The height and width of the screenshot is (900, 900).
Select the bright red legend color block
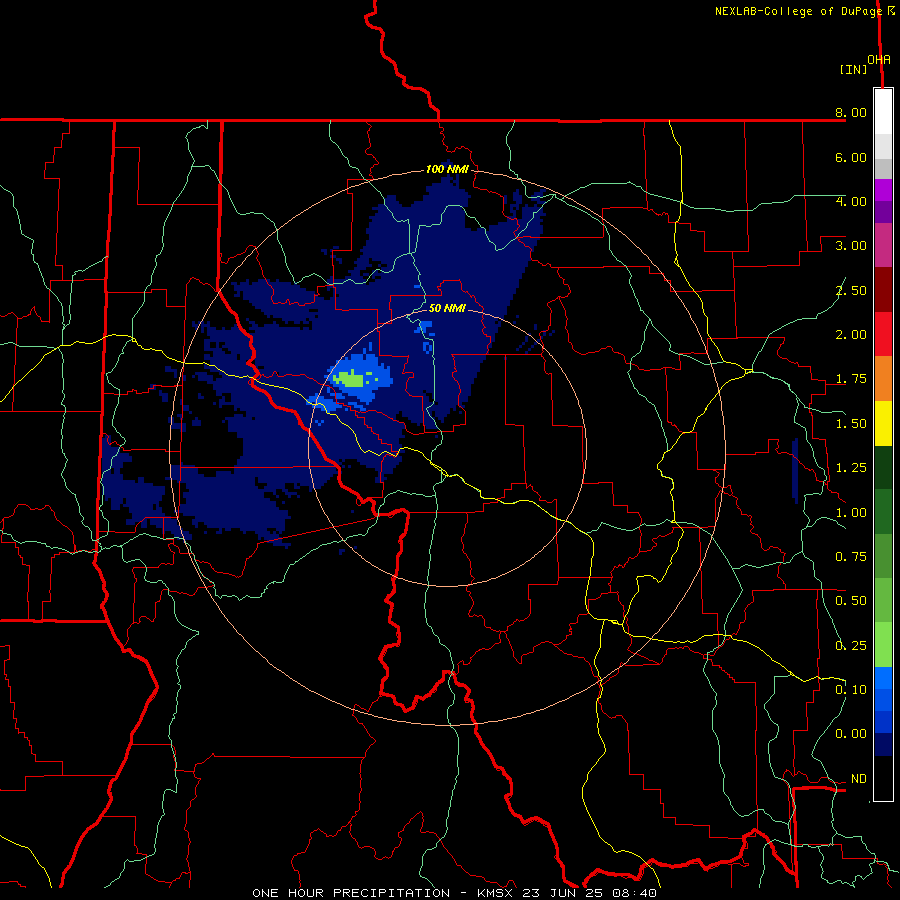click(883, 334)
